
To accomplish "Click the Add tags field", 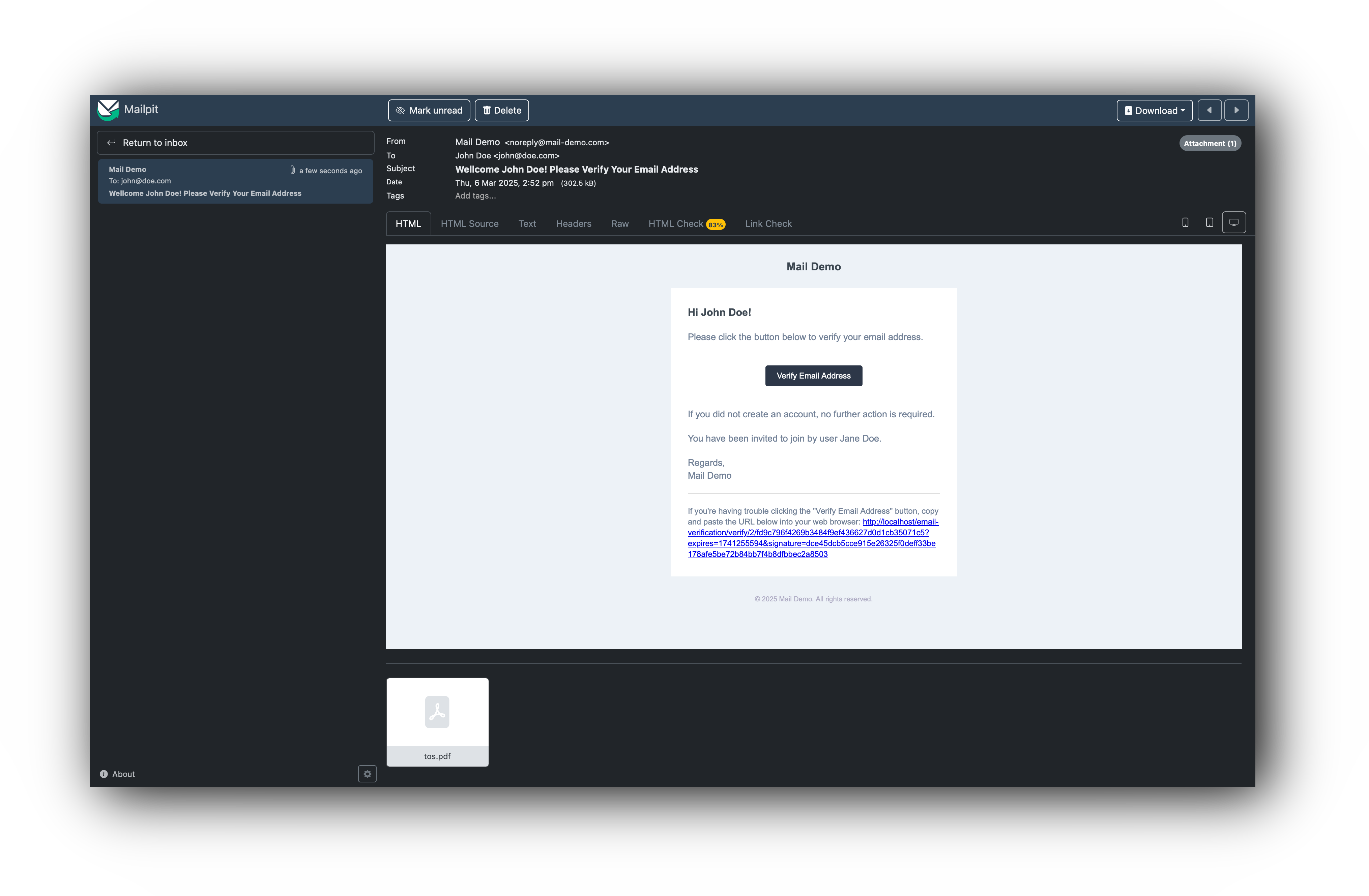I will pyautogui.click(x=475, y=196).
